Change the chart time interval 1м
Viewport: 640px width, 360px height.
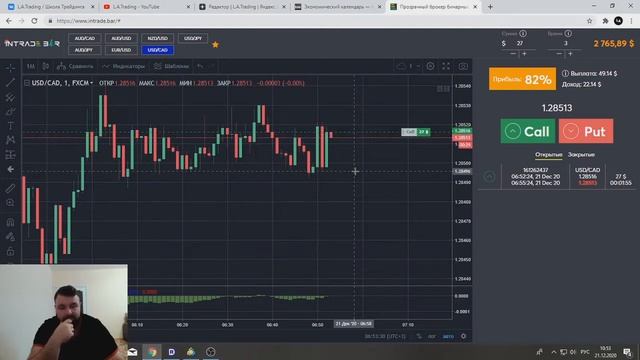pyautogui.click(x=31, y=66)
